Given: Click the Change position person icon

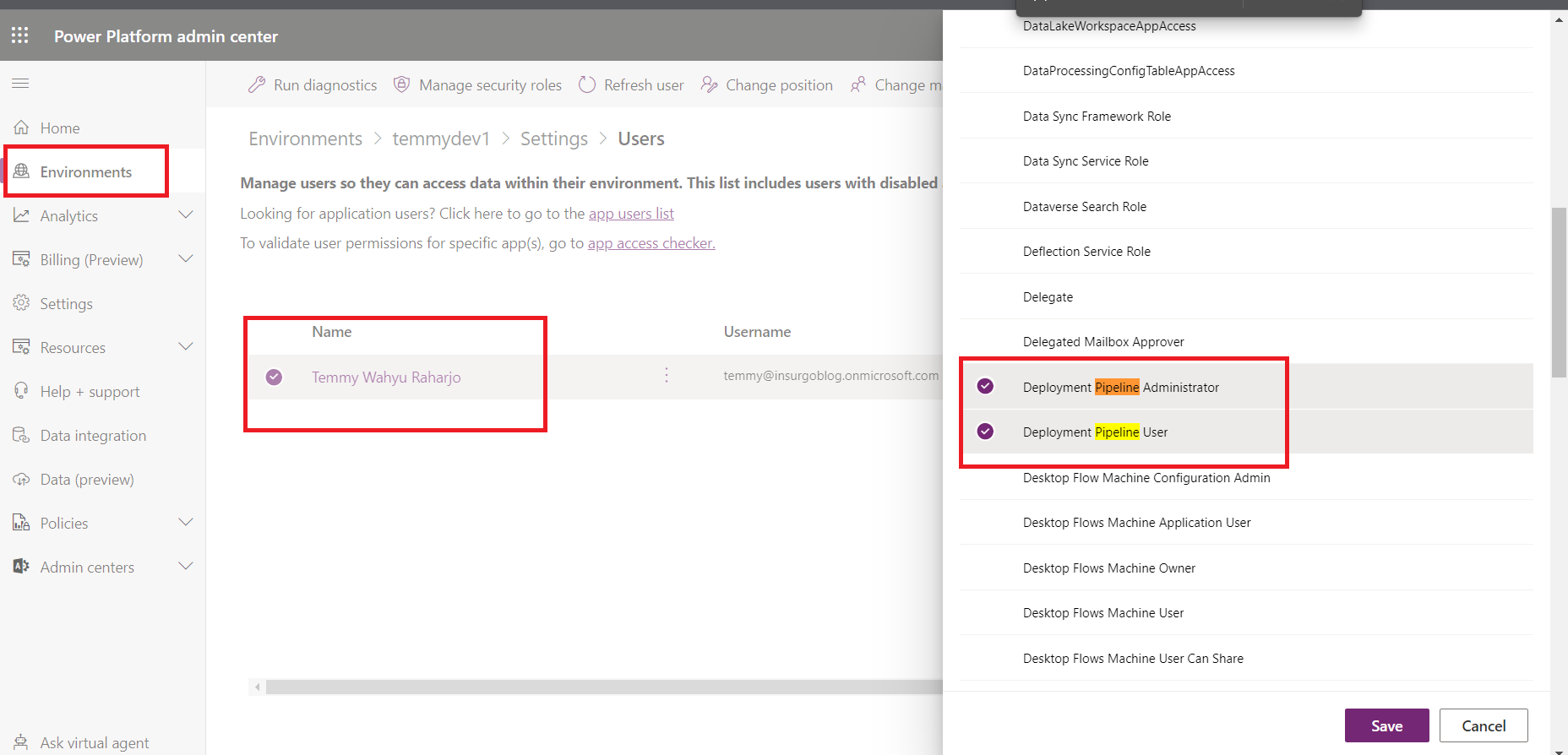Looking at the screenshot, I should (709, 84).
